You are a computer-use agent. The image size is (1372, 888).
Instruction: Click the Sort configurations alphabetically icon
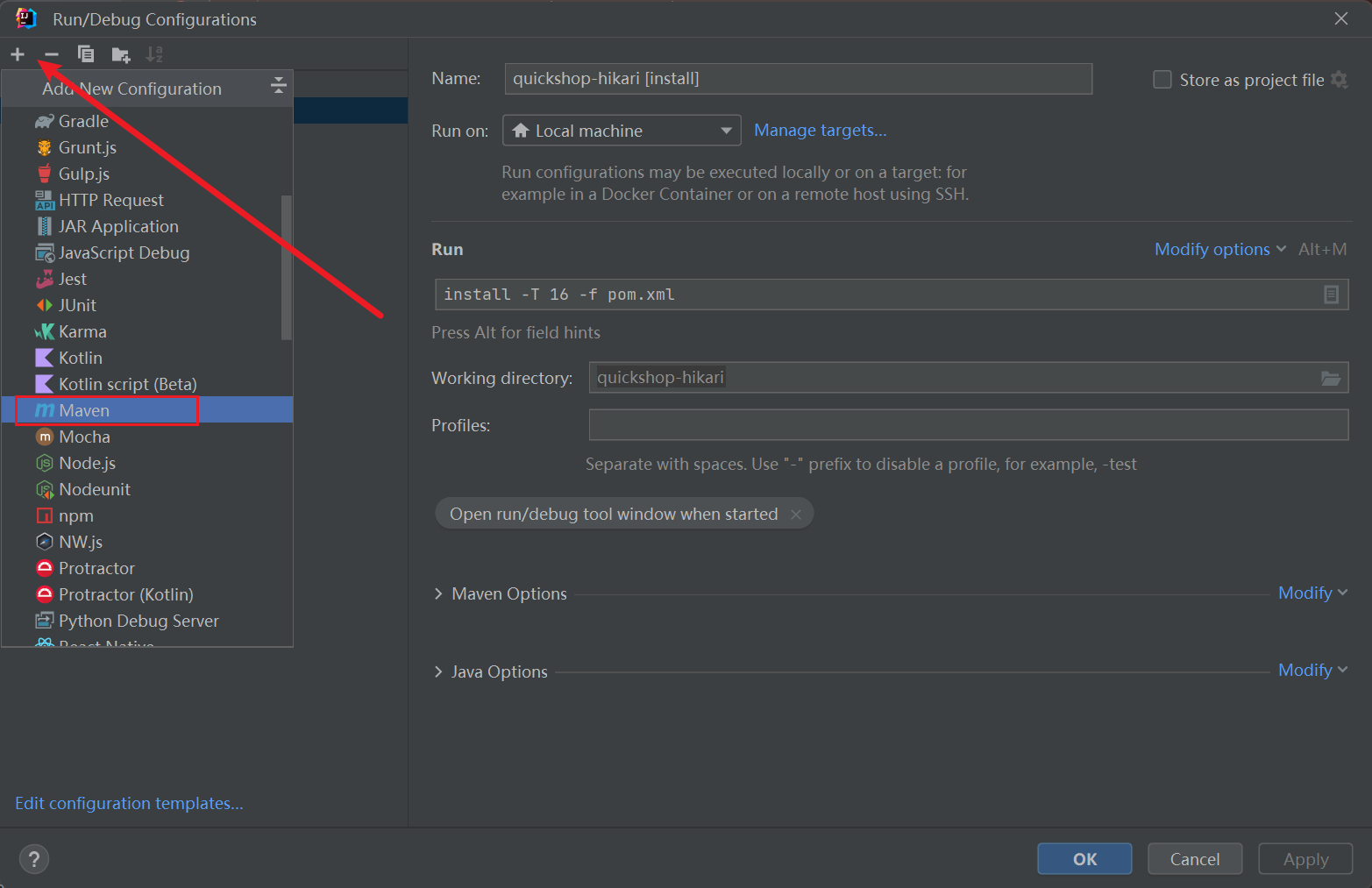154,54
